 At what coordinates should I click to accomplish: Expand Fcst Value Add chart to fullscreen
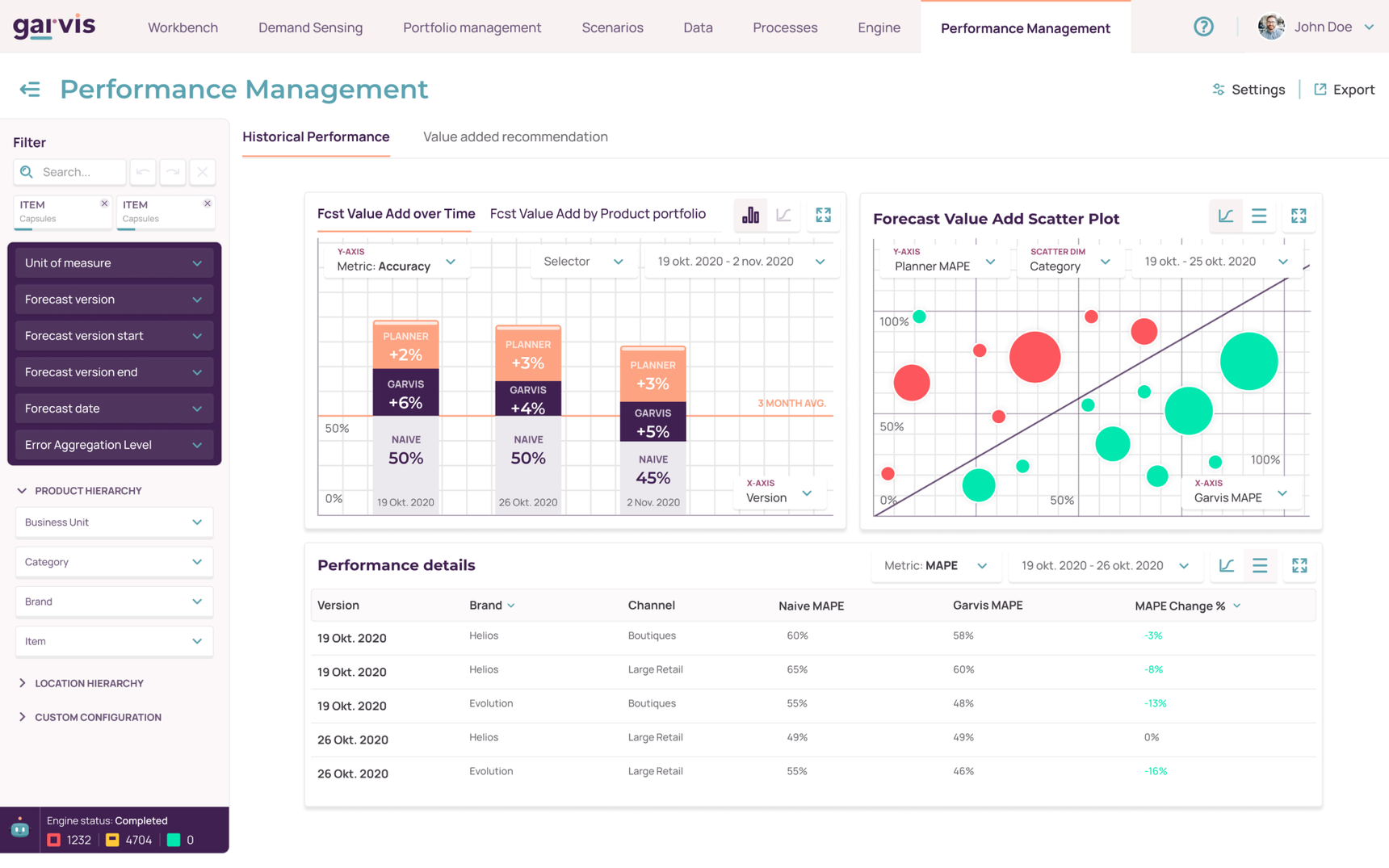[x=823, y=215]
